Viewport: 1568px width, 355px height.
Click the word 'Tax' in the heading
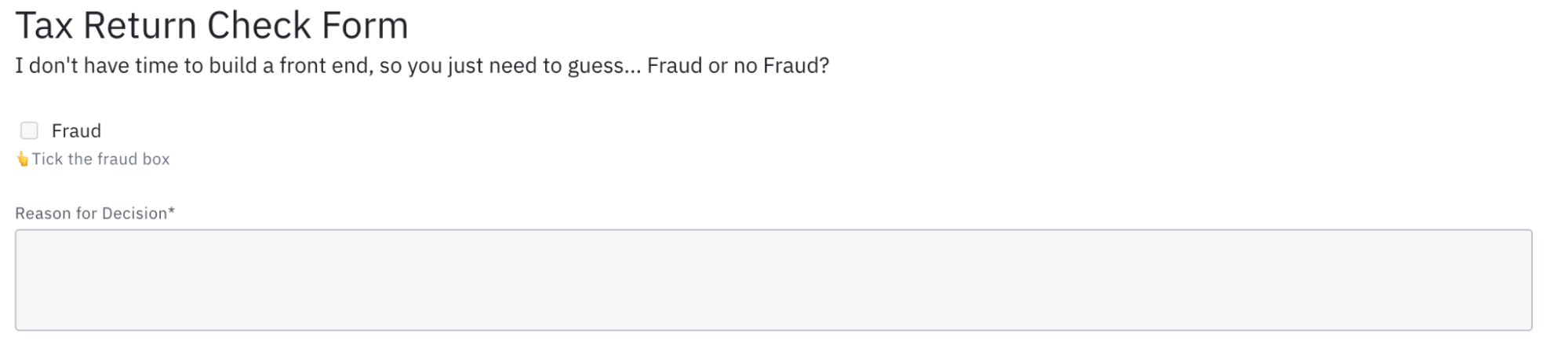[x=45, y=25]
